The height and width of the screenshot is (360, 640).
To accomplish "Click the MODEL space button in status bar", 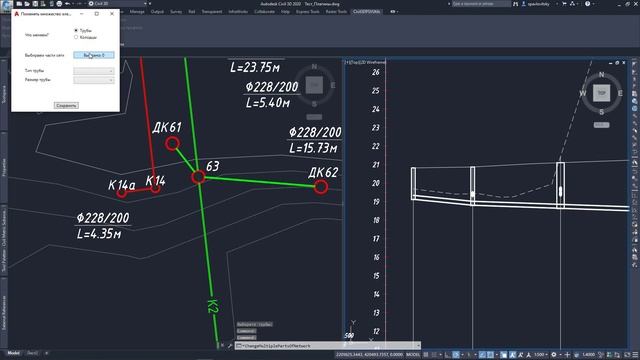I will 413,355.
